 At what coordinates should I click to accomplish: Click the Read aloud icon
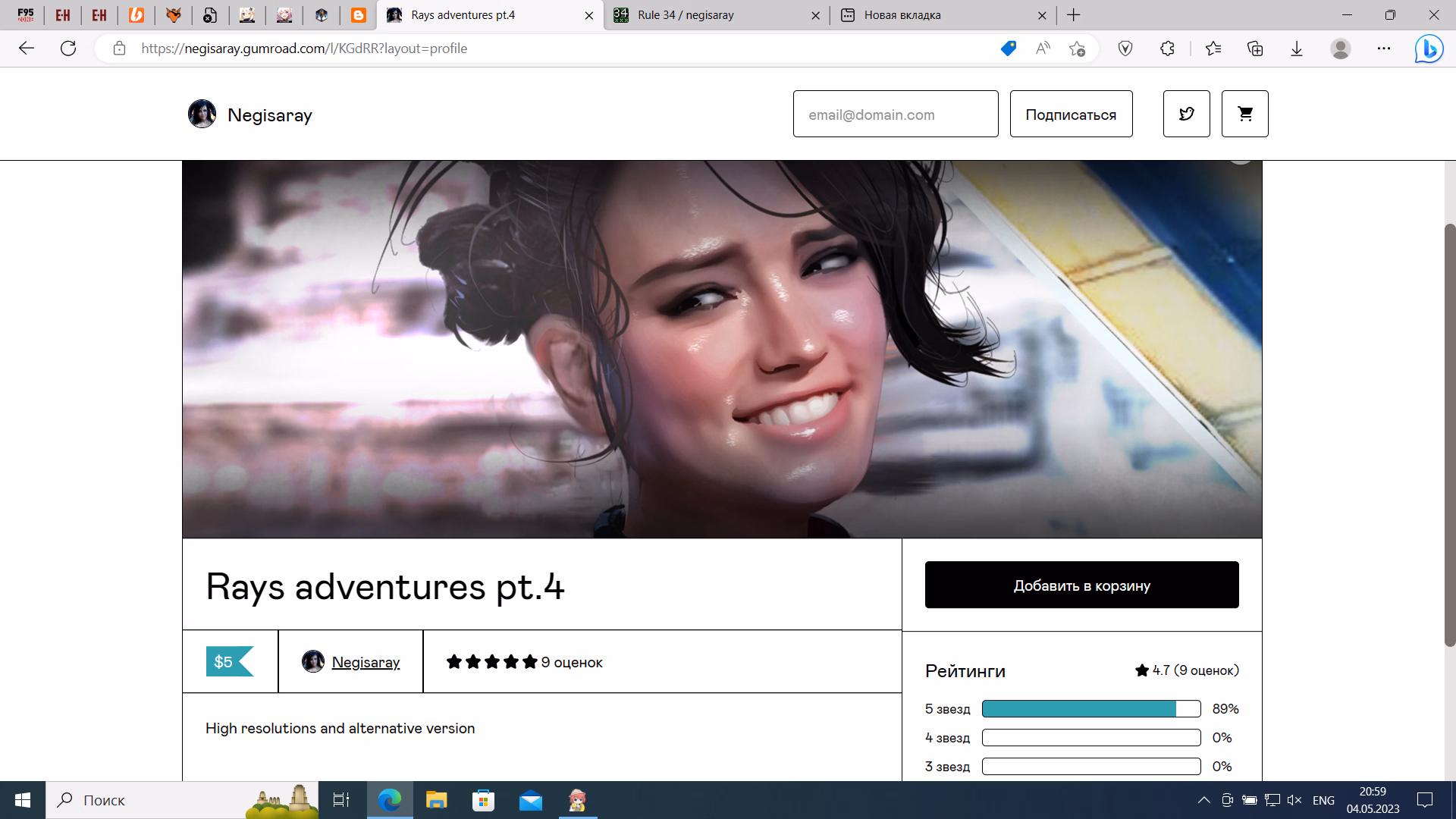click(1043, 49)
